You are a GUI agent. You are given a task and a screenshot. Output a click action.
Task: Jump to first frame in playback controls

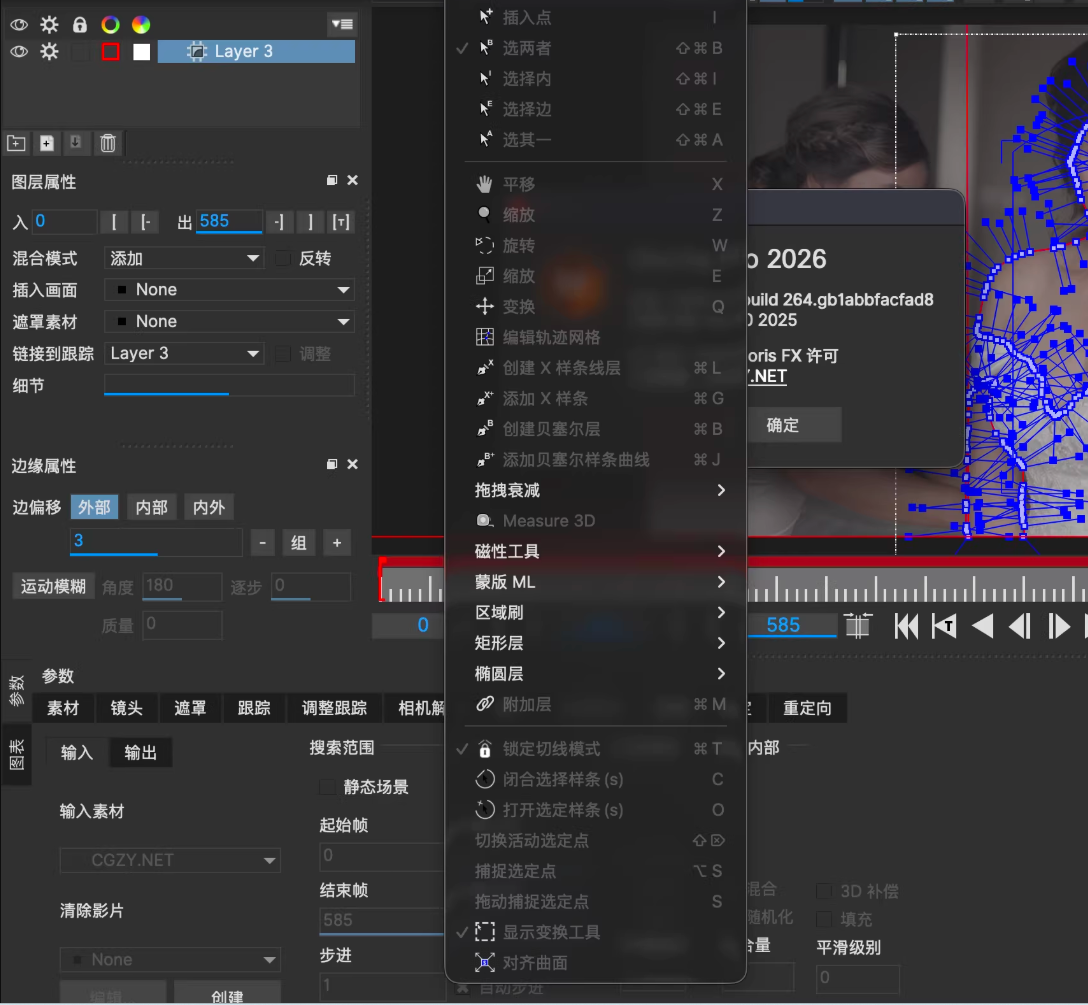click(x=906, y=626)
